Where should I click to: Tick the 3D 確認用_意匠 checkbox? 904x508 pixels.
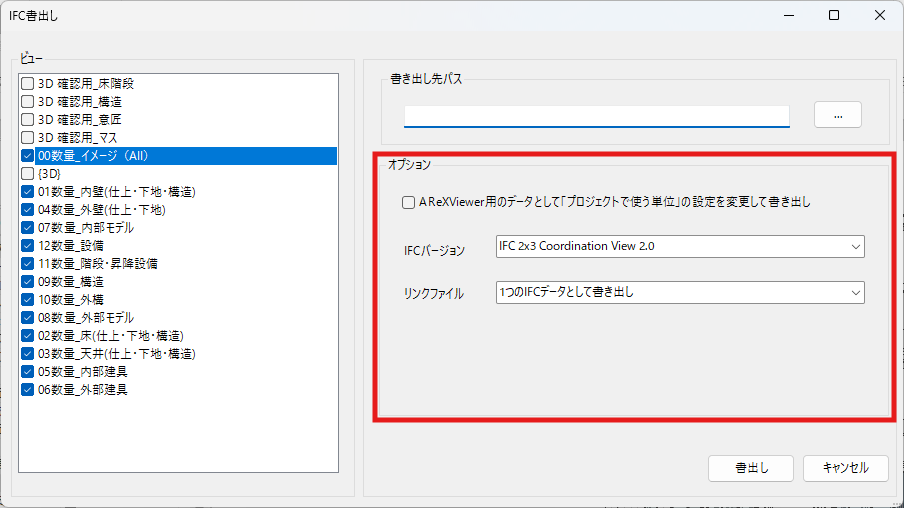point(28,120)
